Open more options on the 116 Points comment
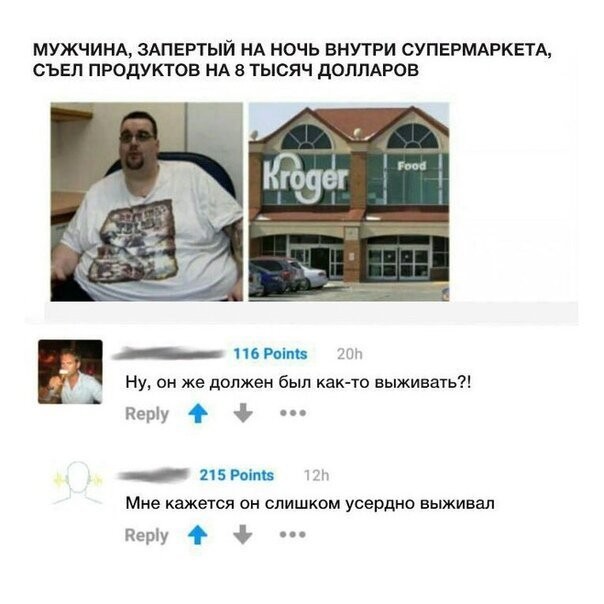 click(293, 413)
